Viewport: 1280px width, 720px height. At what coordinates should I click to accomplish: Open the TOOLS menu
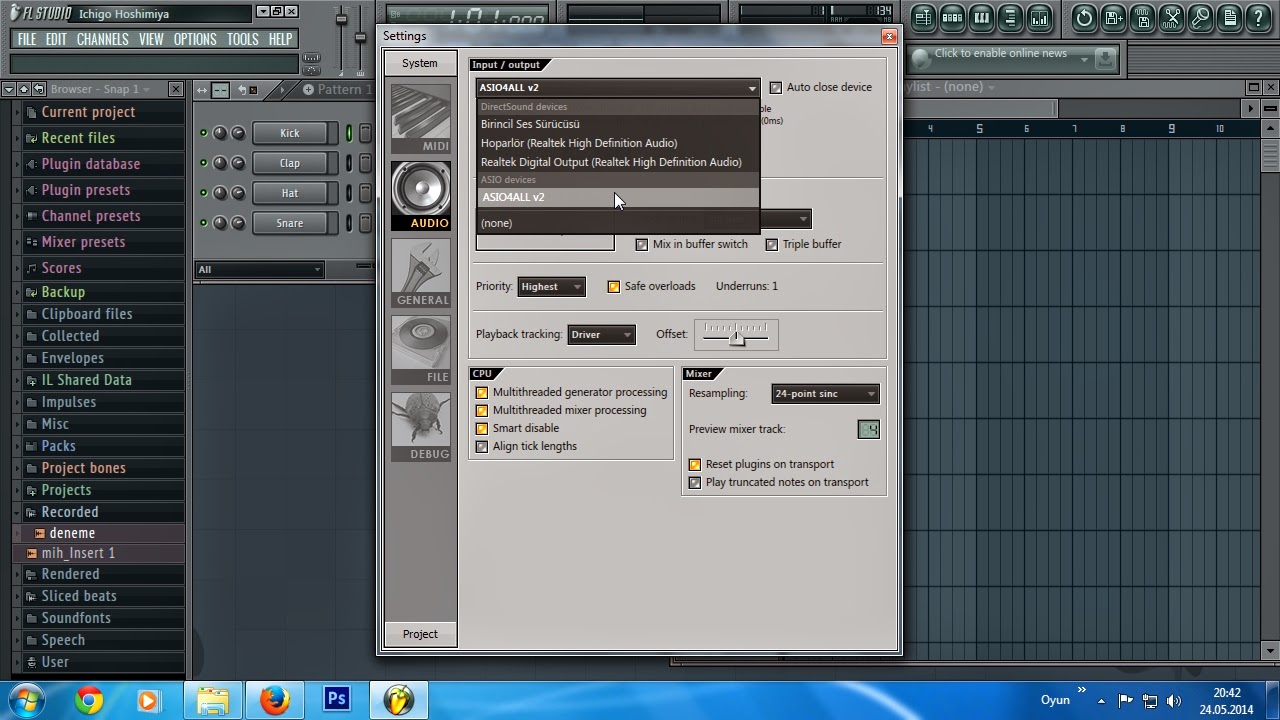242,39
